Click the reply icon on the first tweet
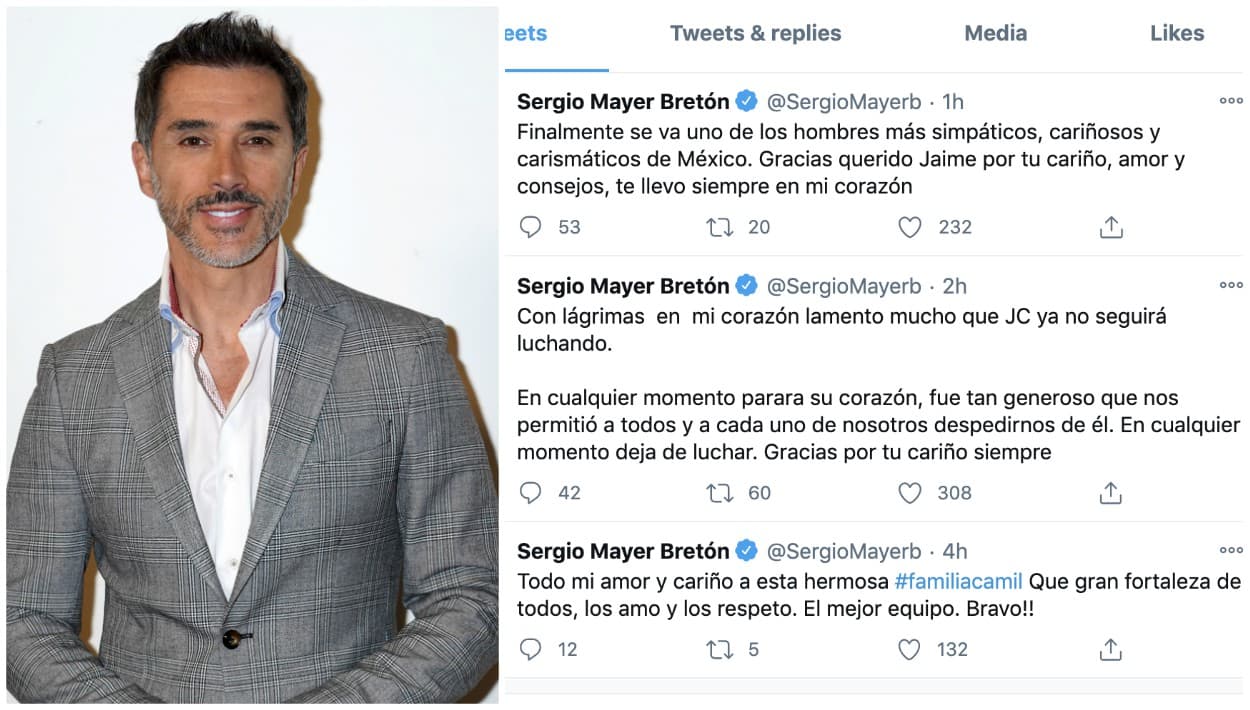This screenshot has height=710, width=1250. (x=531, y=227)
